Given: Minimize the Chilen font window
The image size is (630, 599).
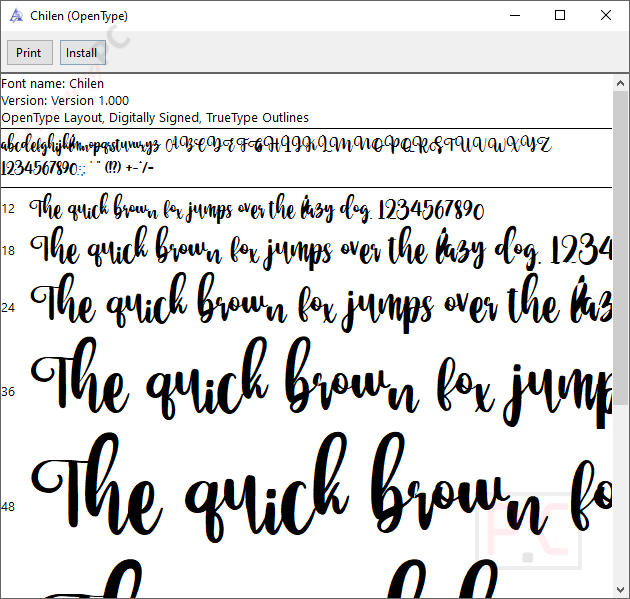Looking at the screenshot, I should coord(515,16).
